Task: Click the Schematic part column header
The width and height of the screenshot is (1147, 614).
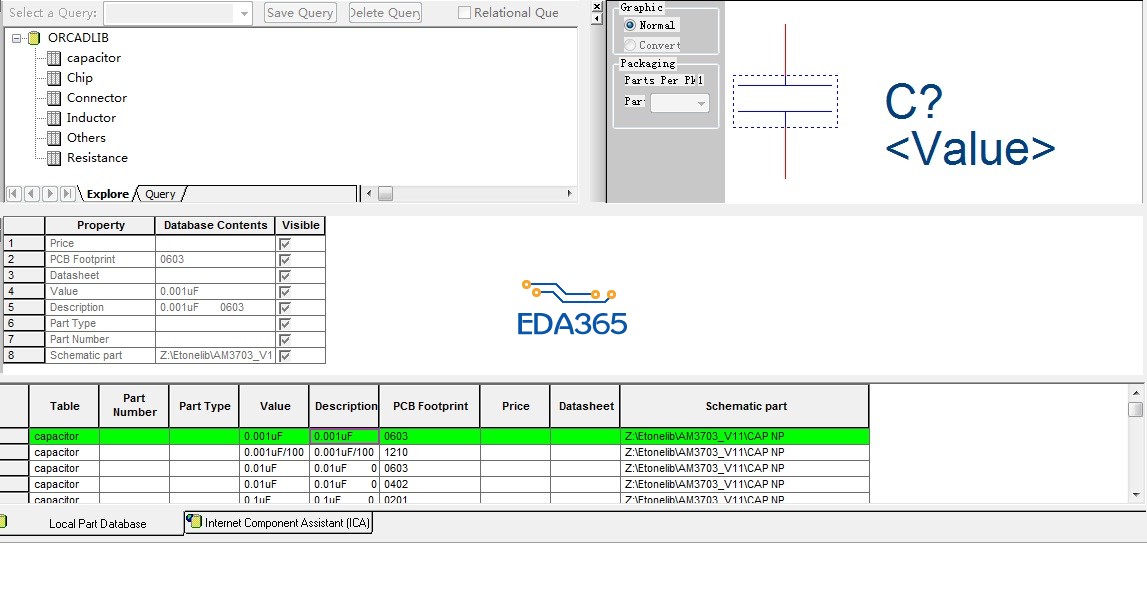Action: [x=745, y=406]
